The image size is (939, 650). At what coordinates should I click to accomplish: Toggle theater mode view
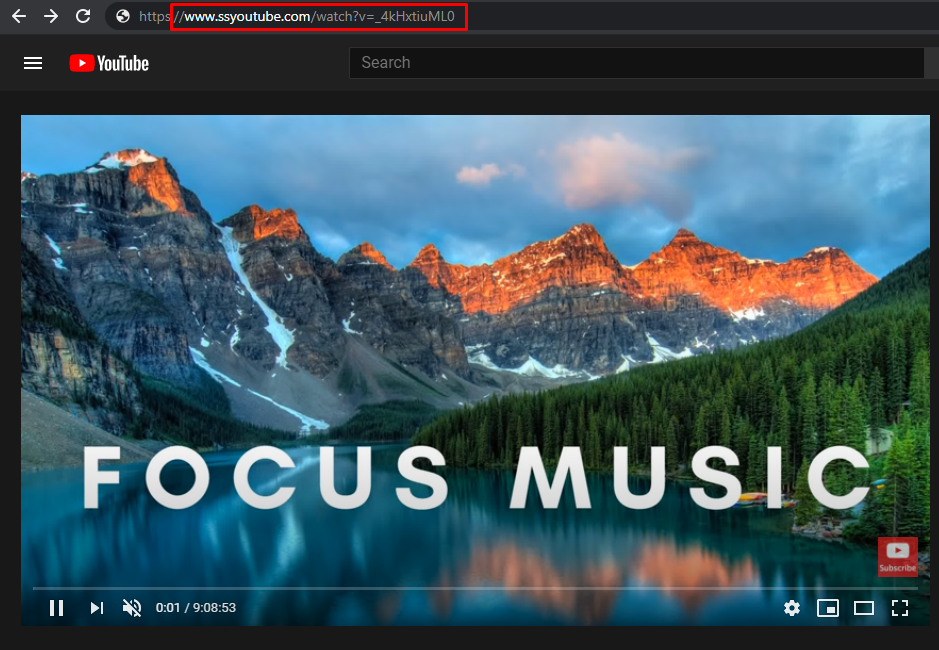pyautogui.click(x=863, y=607)
